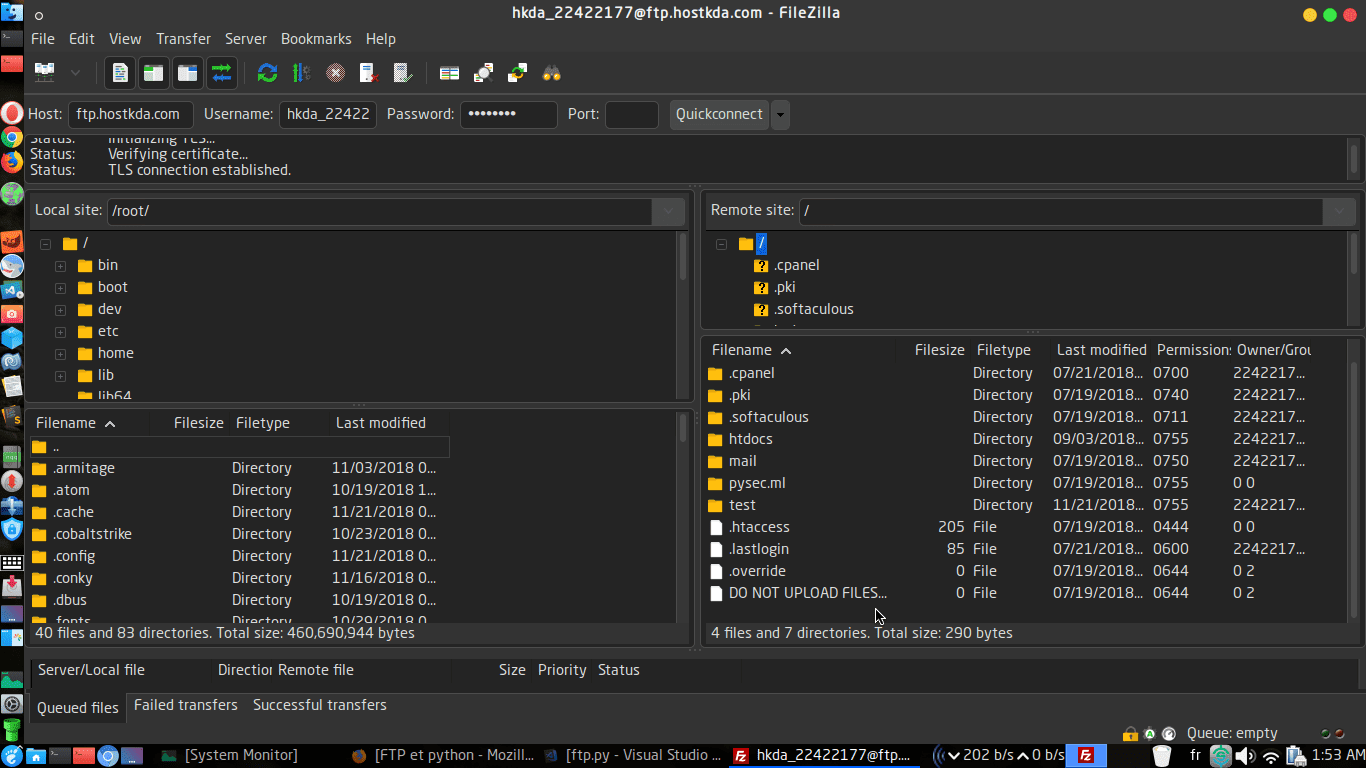The image size is (1366, 768).
Task: Click the message log scrollbar
Action: (x=1354, y=158)
